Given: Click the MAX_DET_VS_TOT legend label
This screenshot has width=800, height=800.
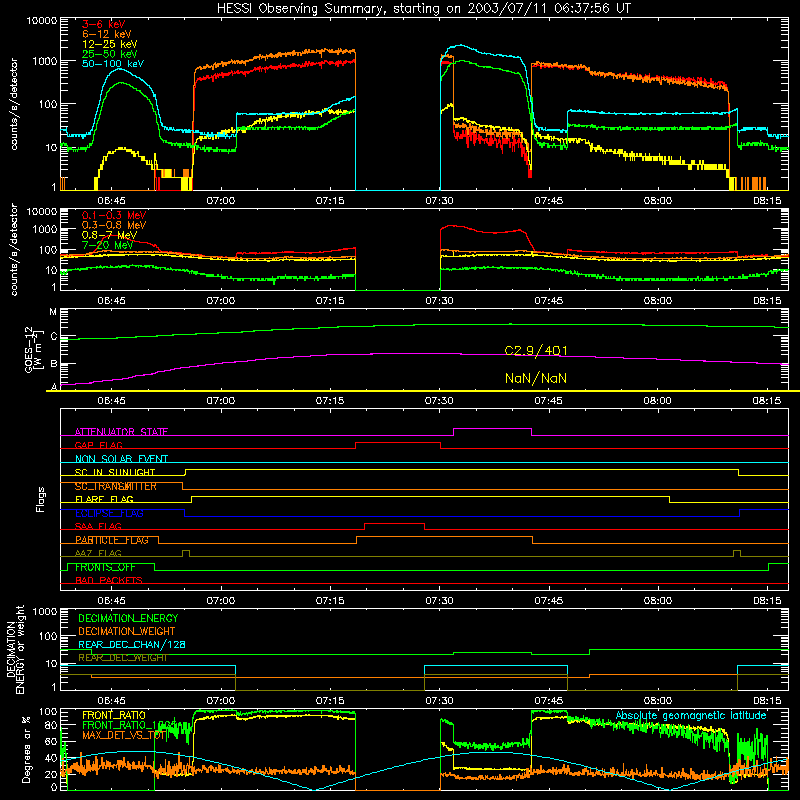Looking at the screenshot, I should 124,735.
